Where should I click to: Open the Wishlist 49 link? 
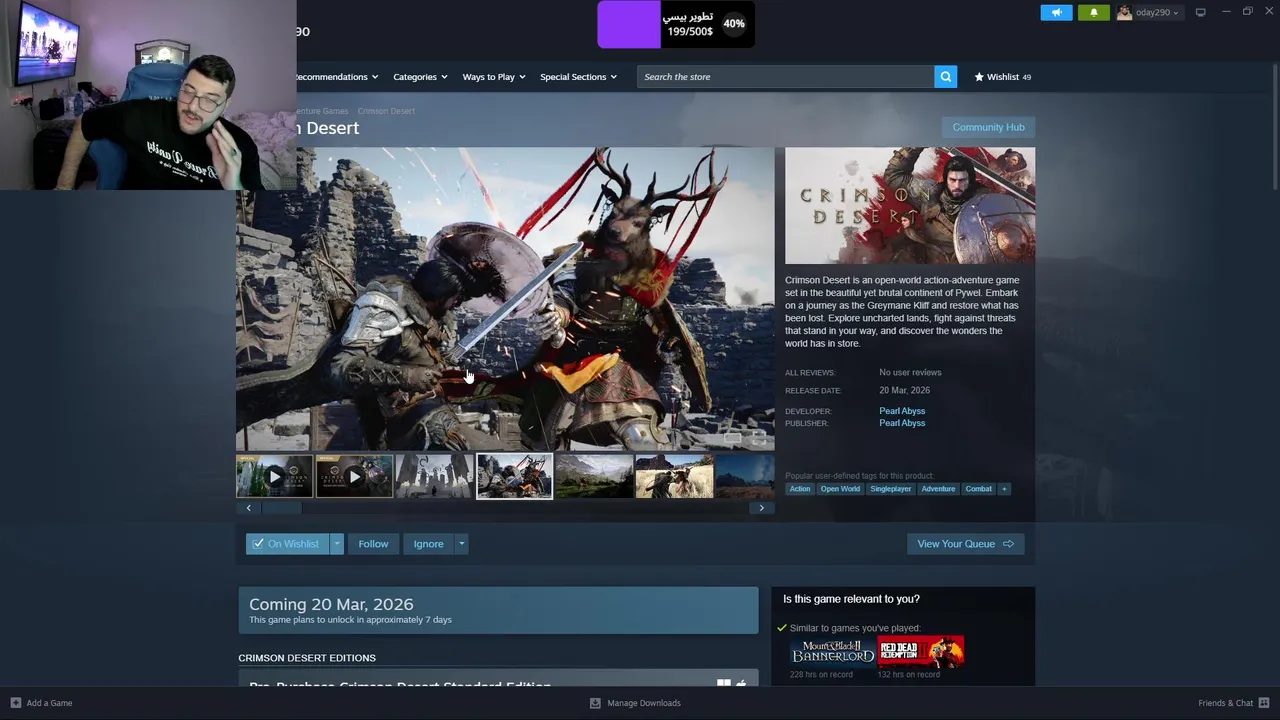click(1003, 77)
